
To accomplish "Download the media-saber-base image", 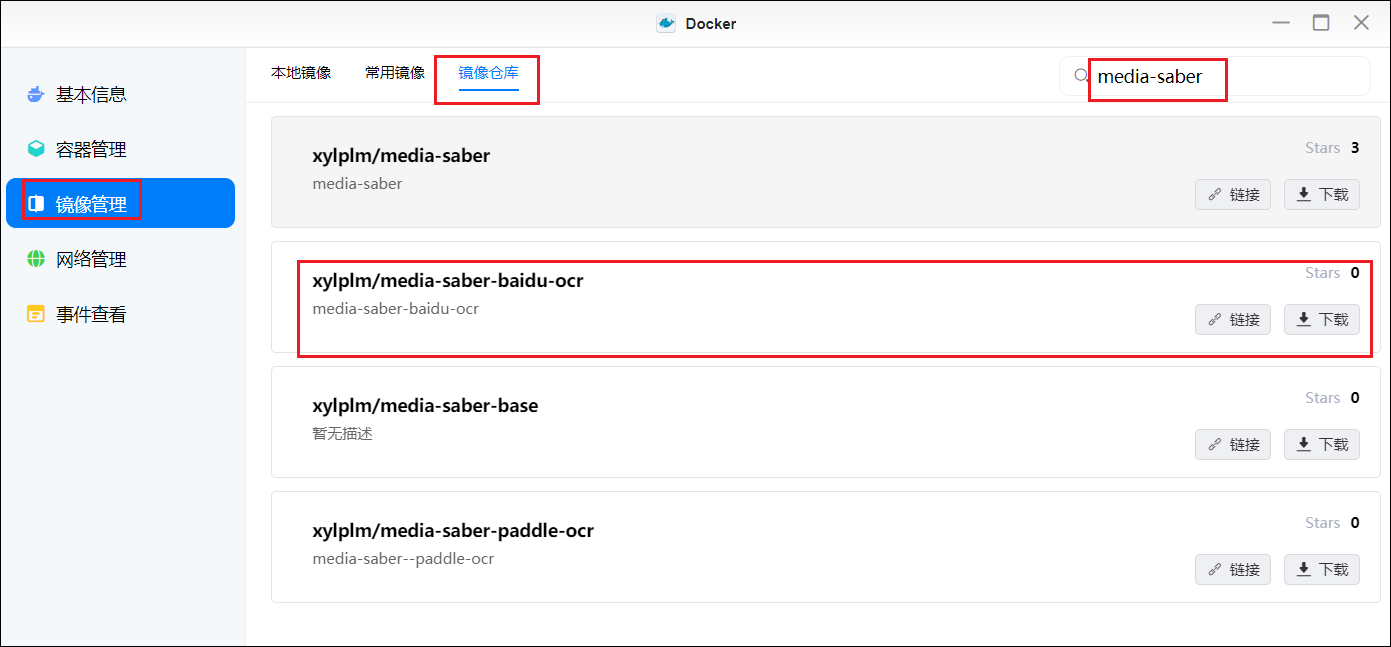I will (1321, 445).
